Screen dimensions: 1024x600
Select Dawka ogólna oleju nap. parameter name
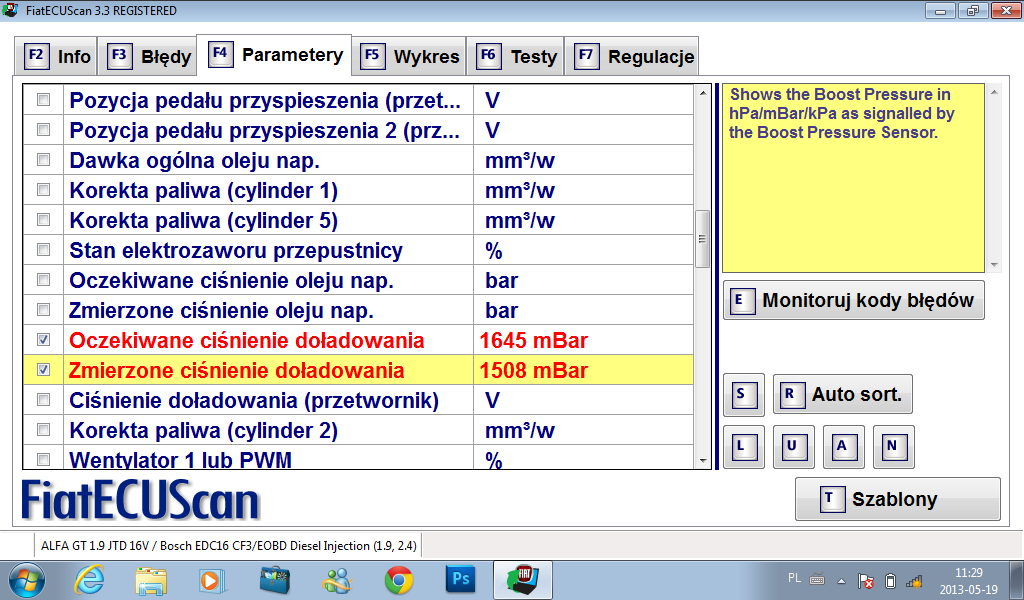click(x=195, y=161)
